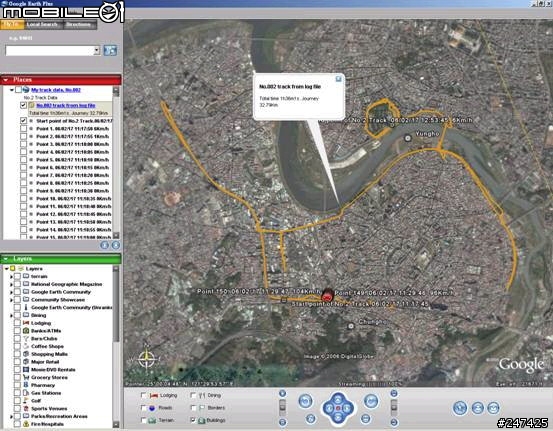Zoom in using top of zoom slider
Viewport: 553px width, 431px height.
[x=282, y=394]
